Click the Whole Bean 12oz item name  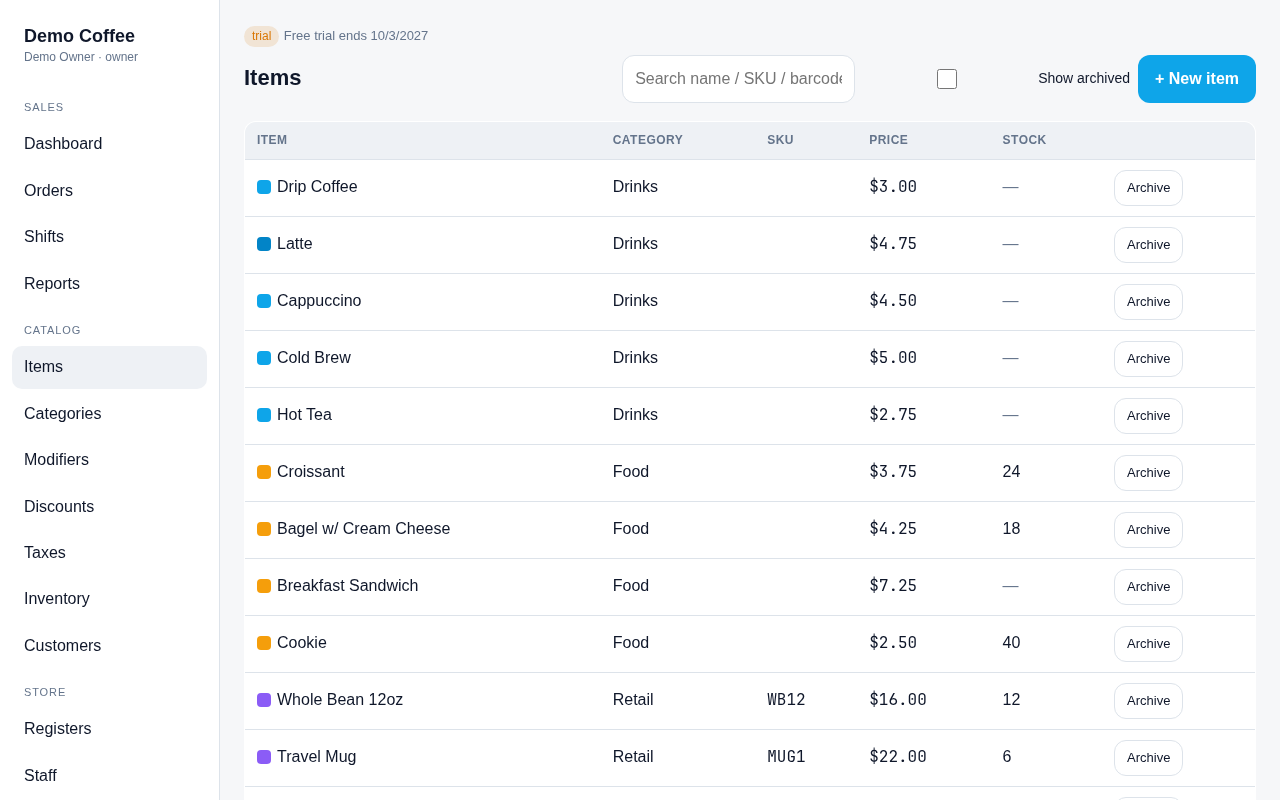[340, 700]
